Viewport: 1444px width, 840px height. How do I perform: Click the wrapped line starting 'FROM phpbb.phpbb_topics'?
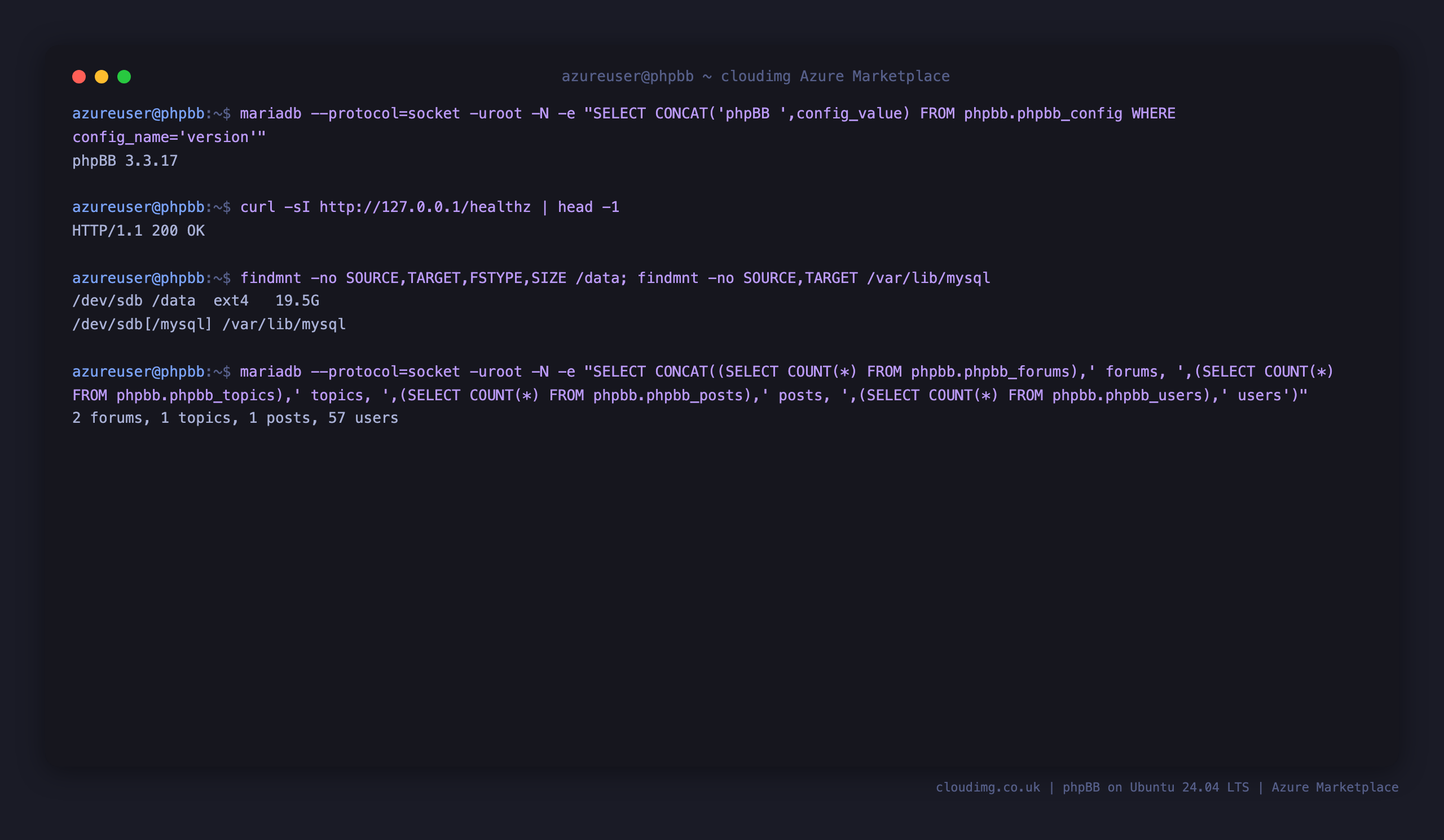pos(689,396)
